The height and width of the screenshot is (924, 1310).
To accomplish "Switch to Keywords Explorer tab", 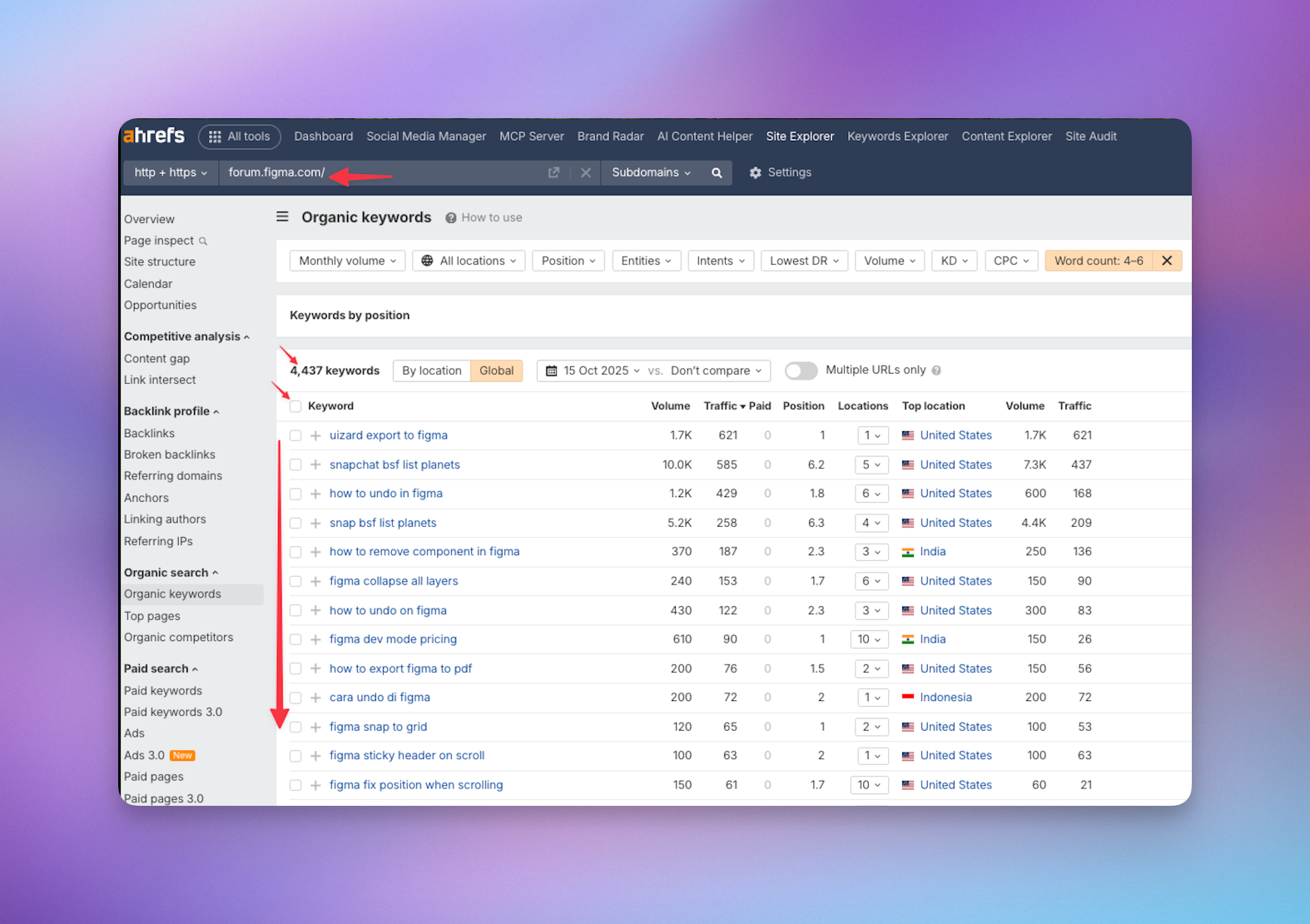I will click(897, 137).
